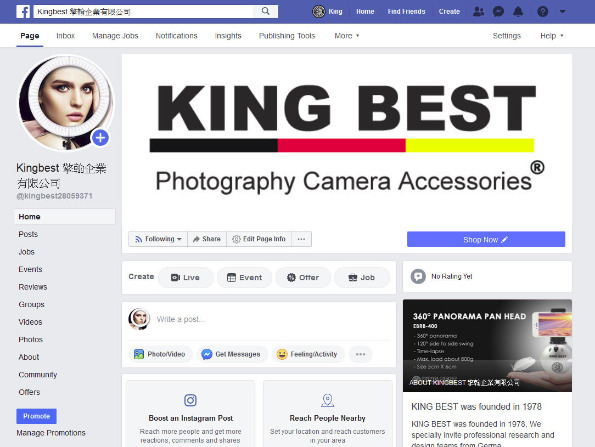Open the Following dropdown button
This screenshot has width=595, height=447.
pyautogui.click(x=158, y=239)
